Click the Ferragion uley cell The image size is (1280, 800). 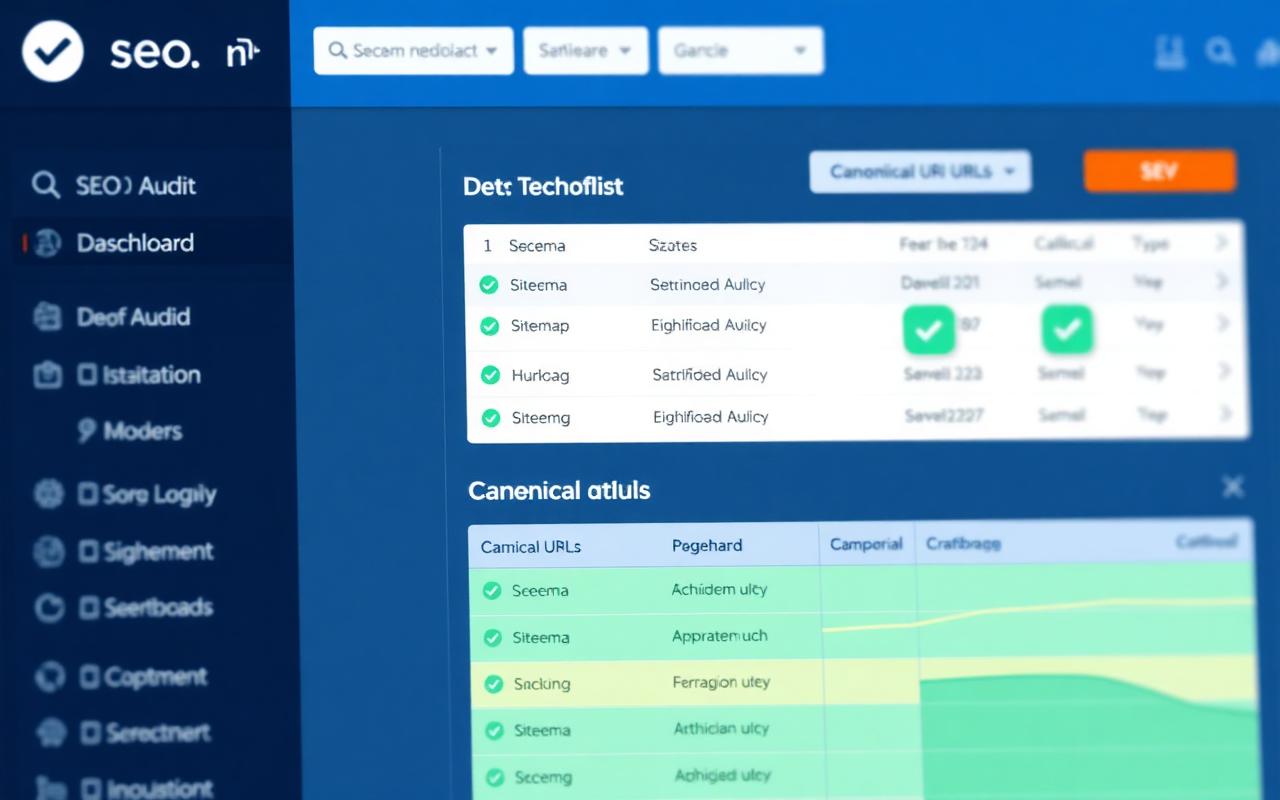(x=721, y=683)
